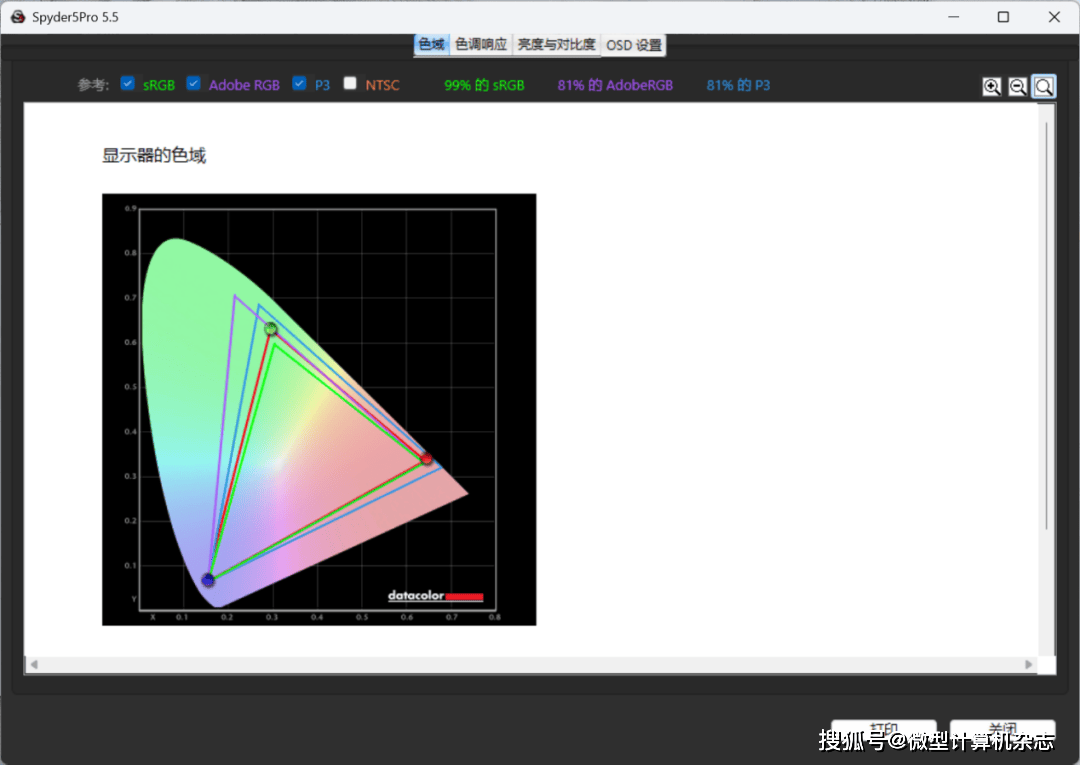Open the OSD 设置 tab
Viewport: 1080px width, 765px height.
pos(634,45)
